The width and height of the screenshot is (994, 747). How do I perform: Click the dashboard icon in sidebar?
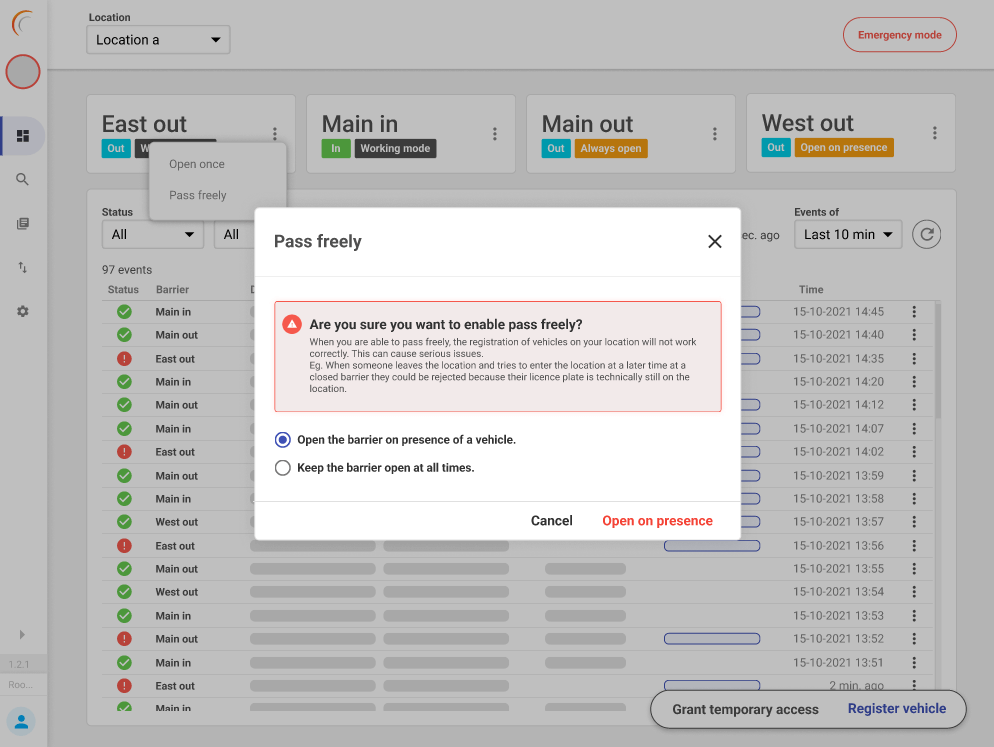23,136
